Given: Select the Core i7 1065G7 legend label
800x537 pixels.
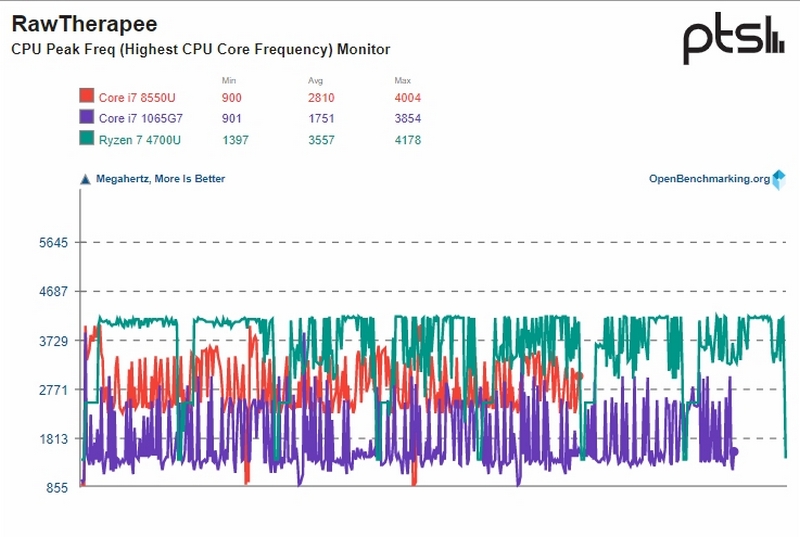Looking at the screenshot, I should click(140, 118).
